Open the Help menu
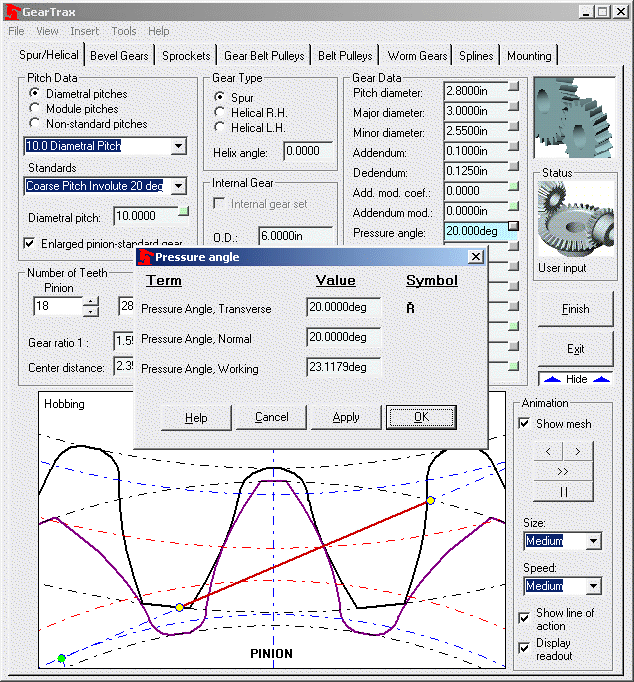The width and height of the screenshot is (634, 682). 159,31
